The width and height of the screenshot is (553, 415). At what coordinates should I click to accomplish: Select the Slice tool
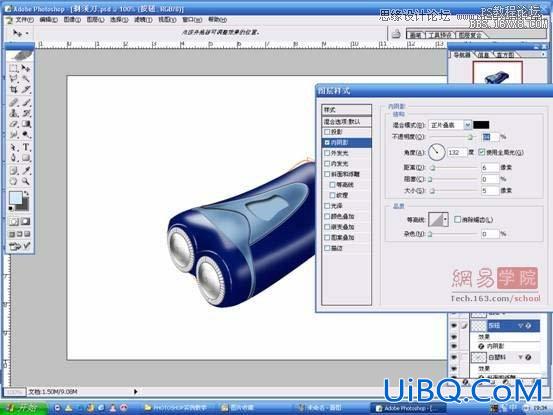[x=26, y=90]
